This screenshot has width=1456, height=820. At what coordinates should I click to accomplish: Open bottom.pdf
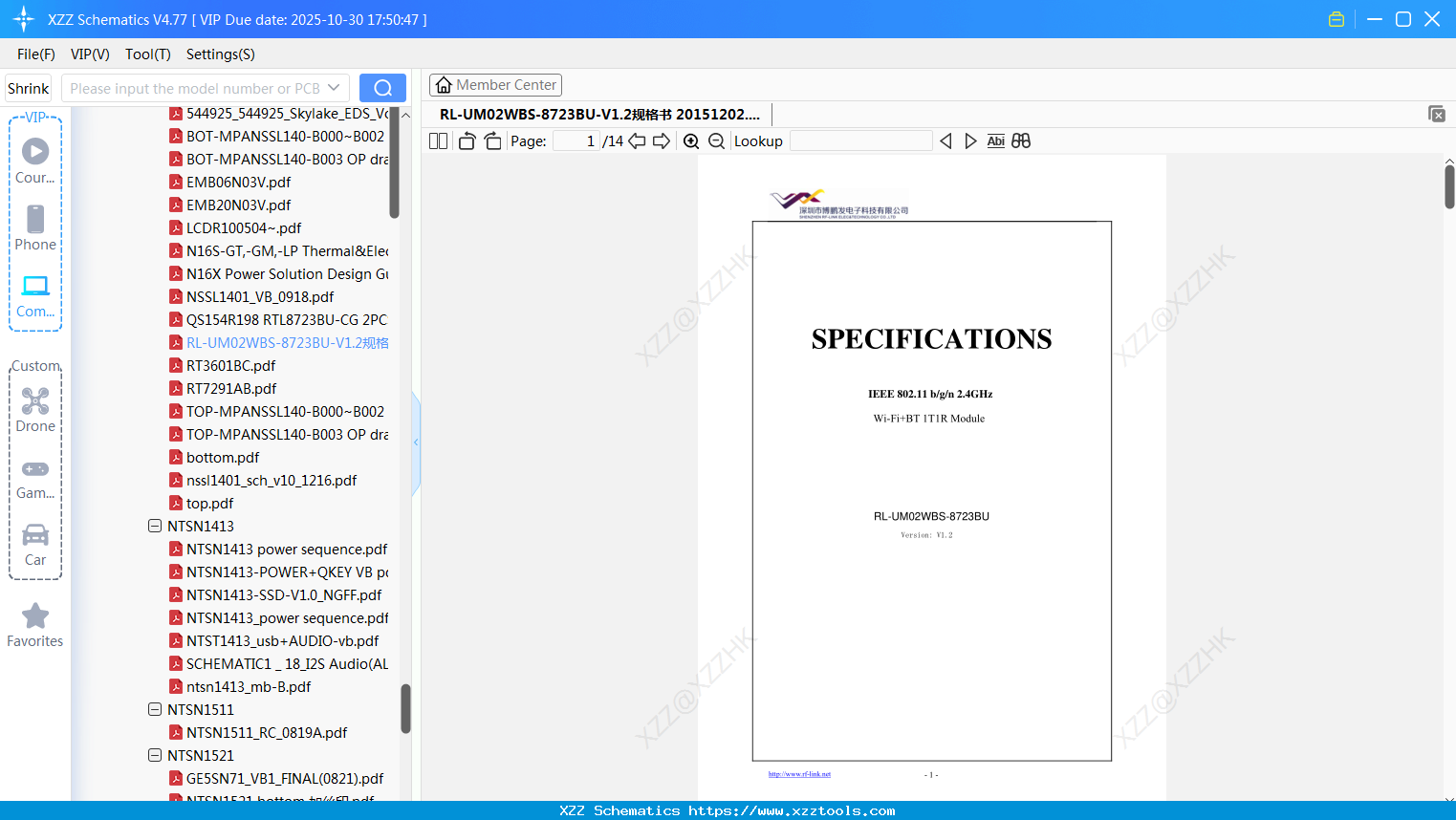pos(223,457)
